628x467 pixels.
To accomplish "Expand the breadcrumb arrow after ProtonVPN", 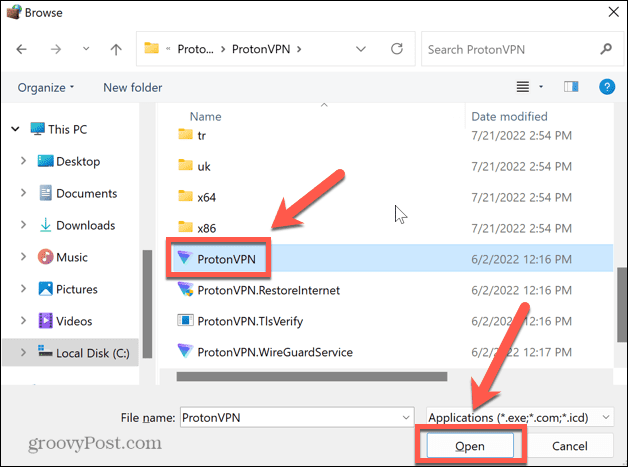I will [x=299, y=49].
